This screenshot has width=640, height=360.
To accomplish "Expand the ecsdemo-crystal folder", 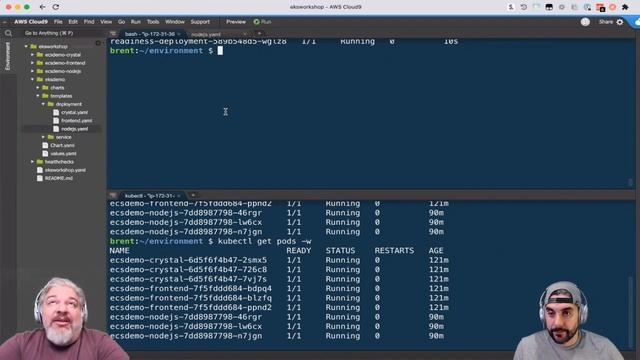I will point(32,55).
